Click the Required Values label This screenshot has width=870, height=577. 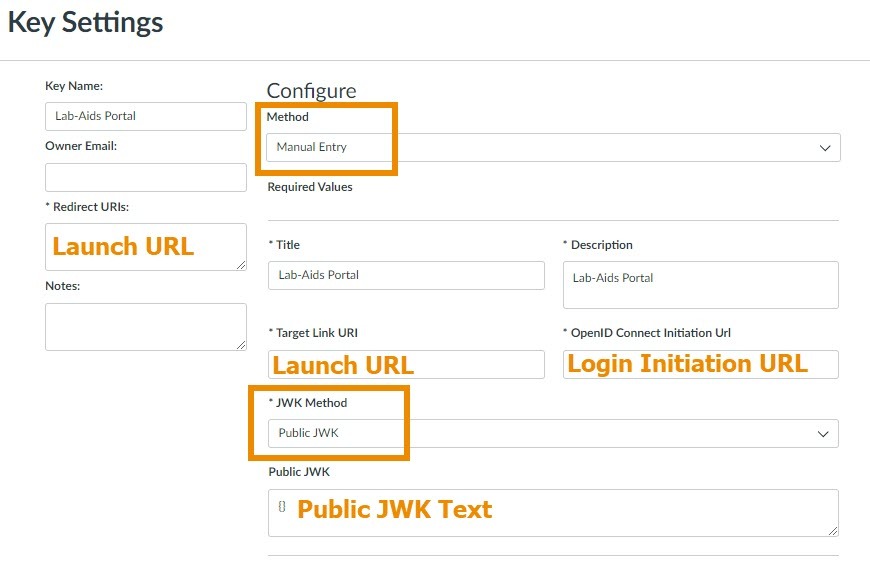[x=310, y=187]
